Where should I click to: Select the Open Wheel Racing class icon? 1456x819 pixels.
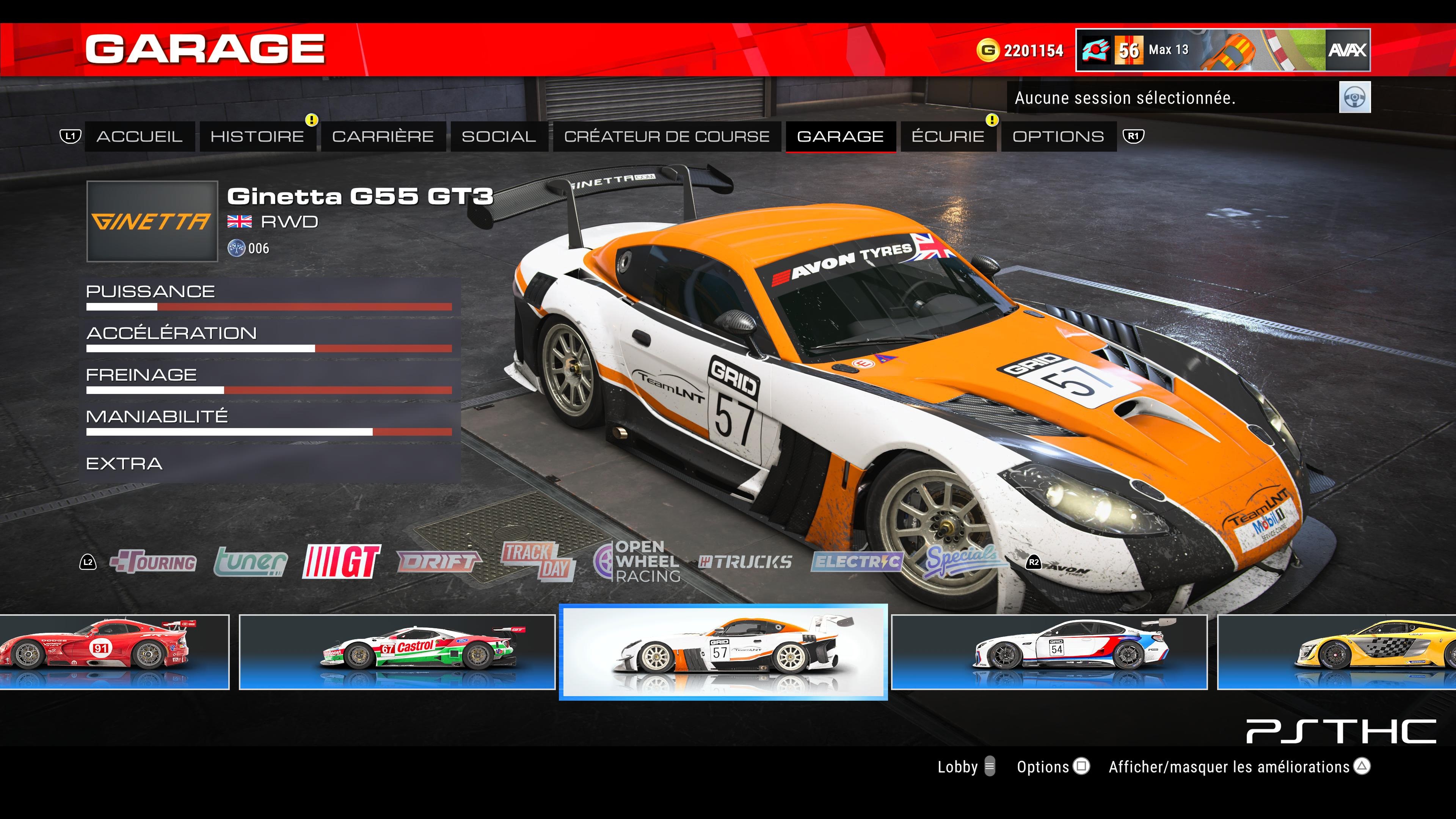tap(637, 562)
